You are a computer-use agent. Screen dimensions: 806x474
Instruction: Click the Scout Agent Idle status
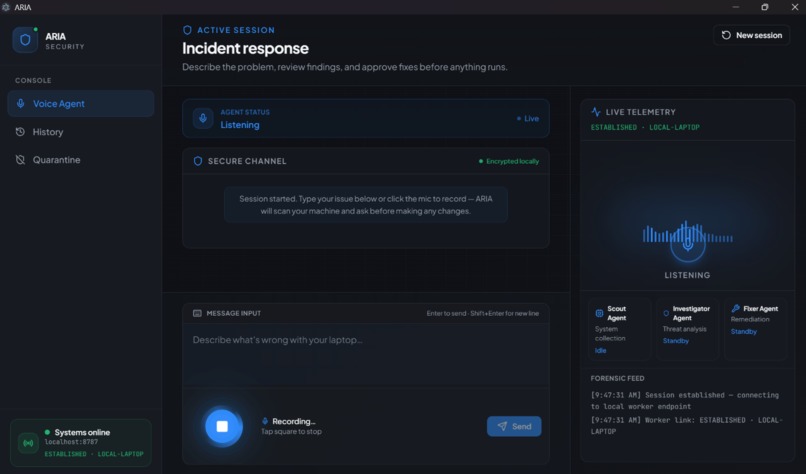pos(600,351)
